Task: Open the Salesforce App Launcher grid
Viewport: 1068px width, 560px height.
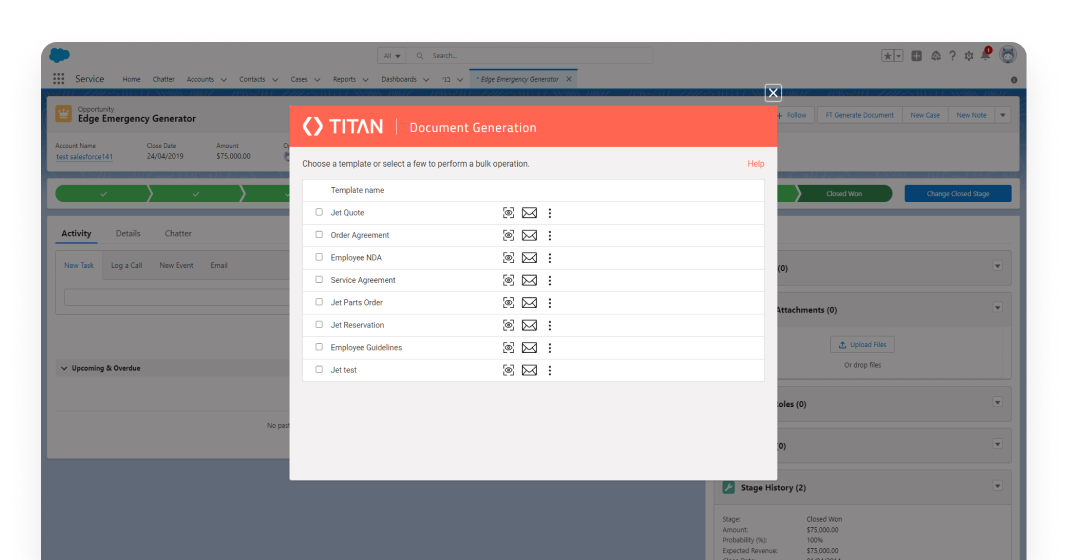Action: click(58, 79)
